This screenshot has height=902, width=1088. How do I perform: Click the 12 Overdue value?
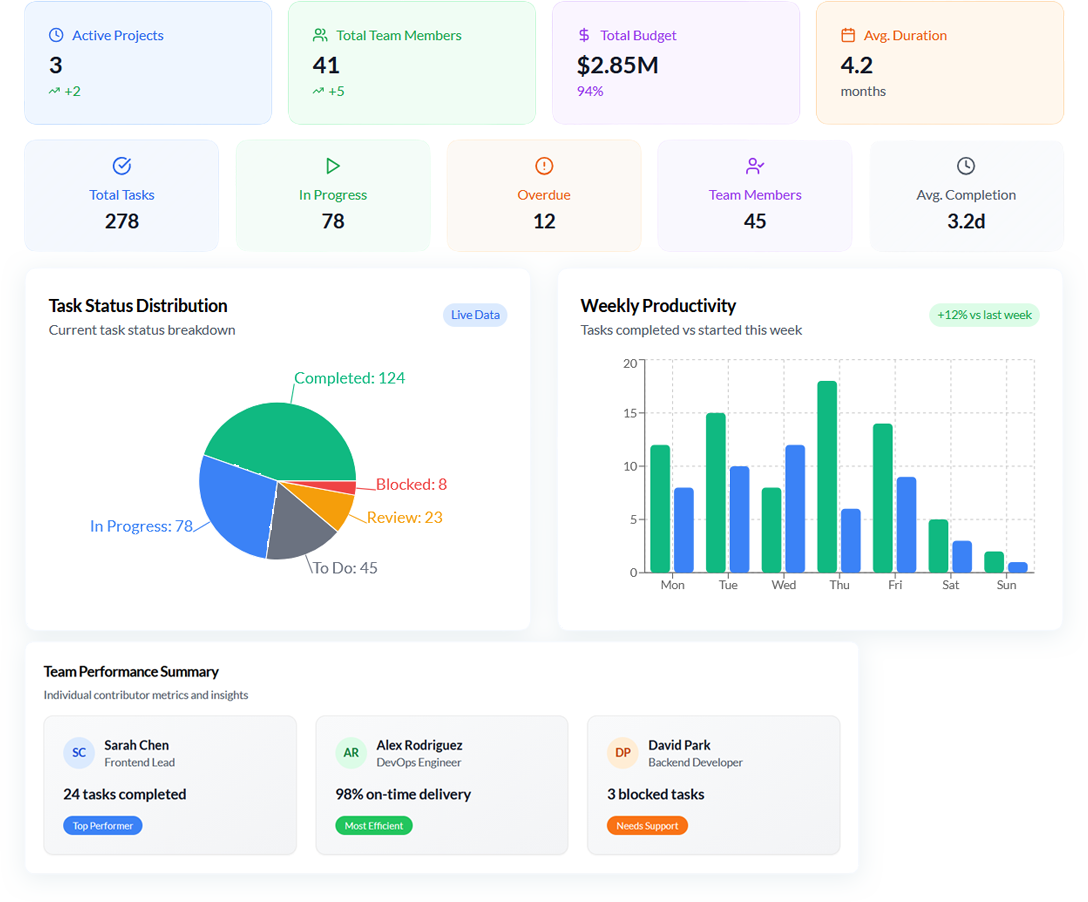[x=544, y=221]
